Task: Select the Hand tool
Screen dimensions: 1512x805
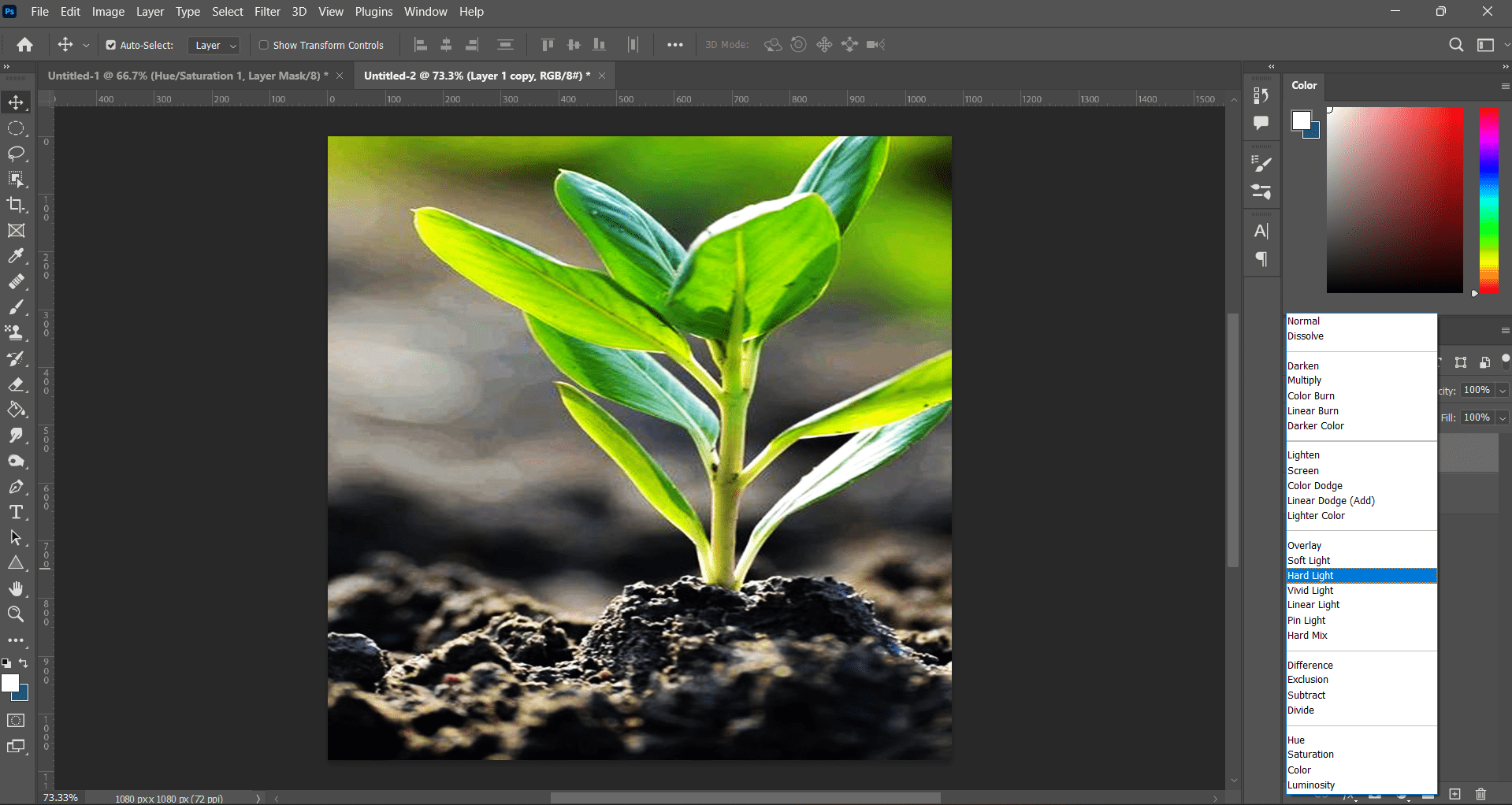Action: click(17, 588)
